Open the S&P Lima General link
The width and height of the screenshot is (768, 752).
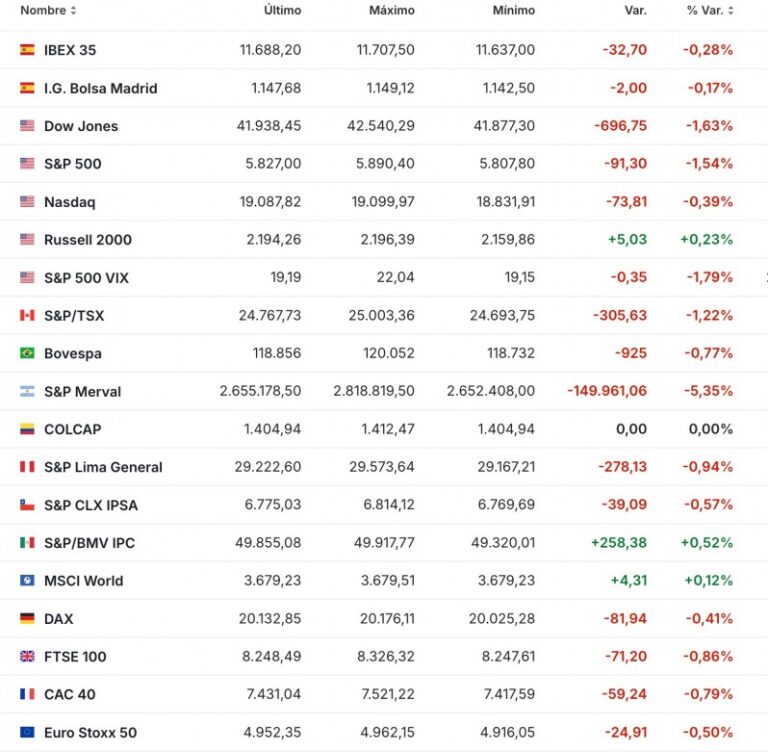(x=103, y=467)
